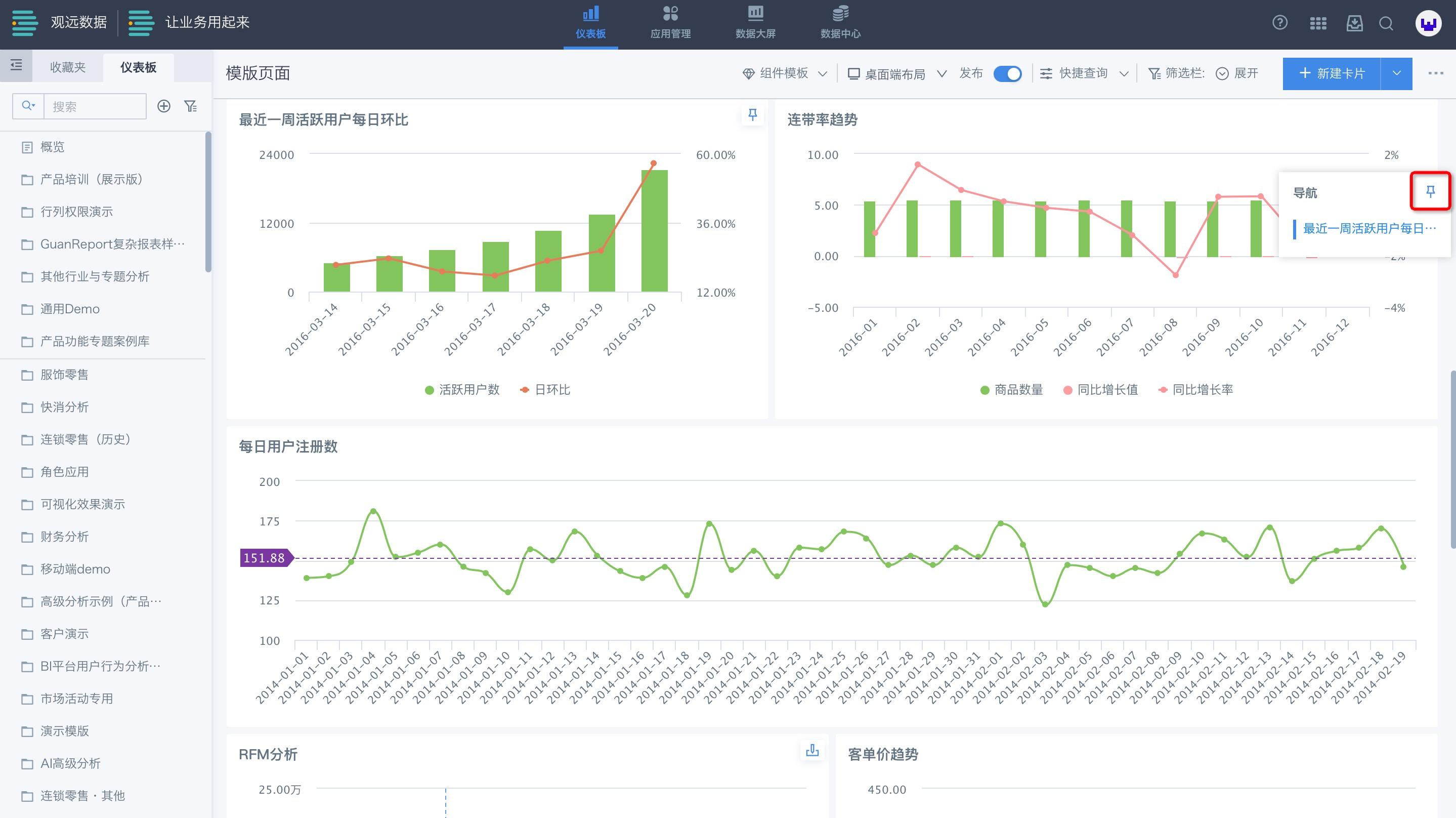The width and height of the screenshot is (1456, 818).
Task: Click the 组件模板 diamond icon
Action: pyautogui.click(x=748, y=73)
